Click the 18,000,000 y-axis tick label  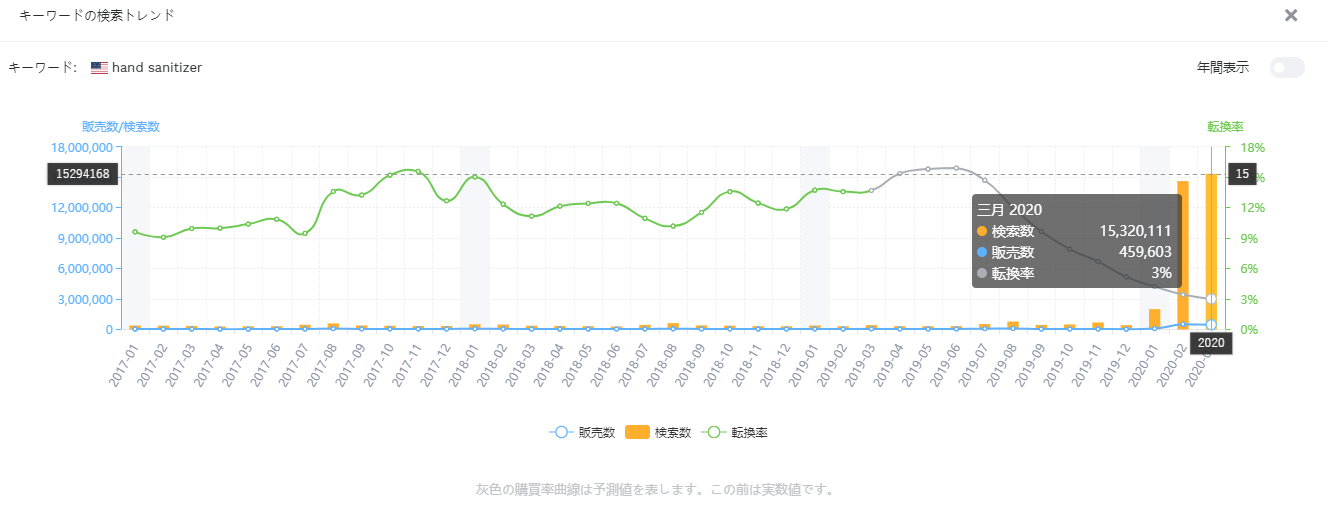tap(84, 147)
